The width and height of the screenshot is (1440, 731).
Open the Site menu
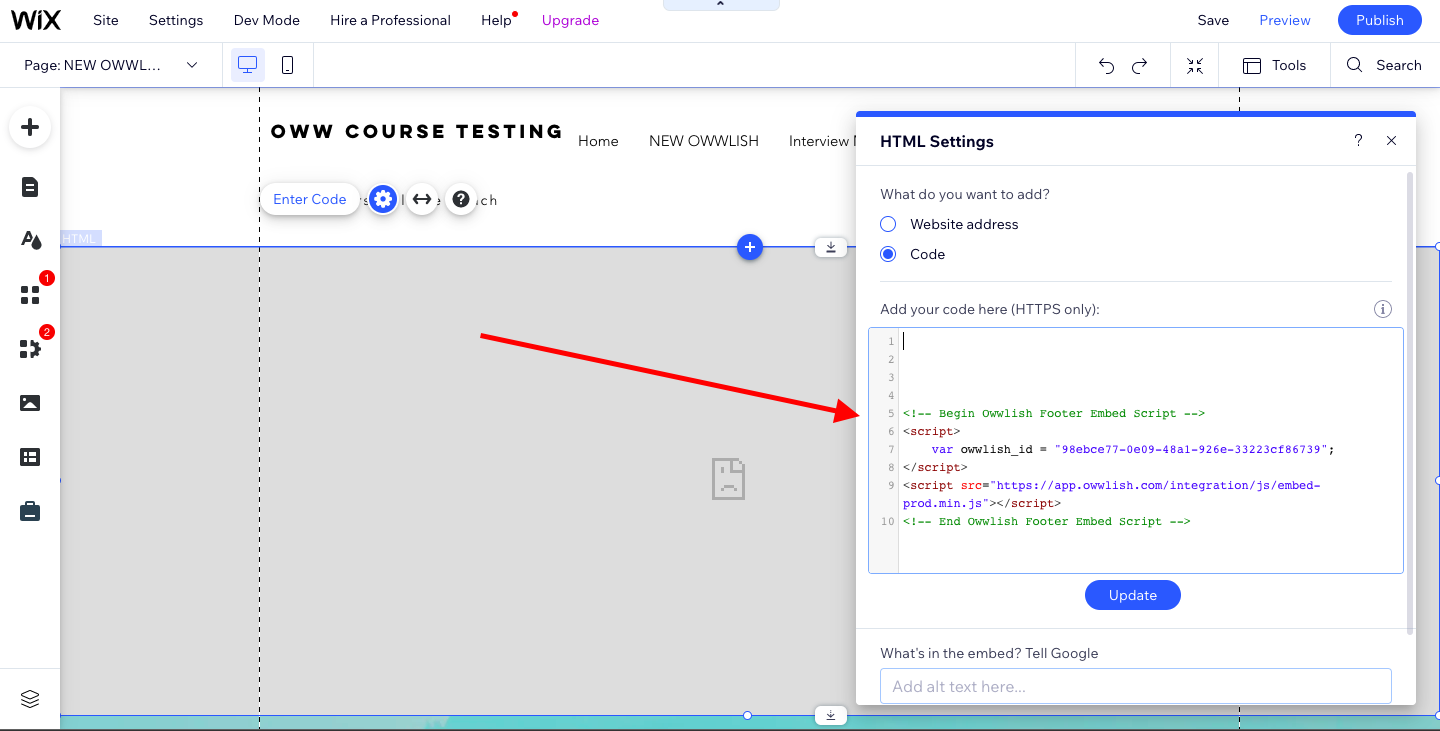(105, 20)
